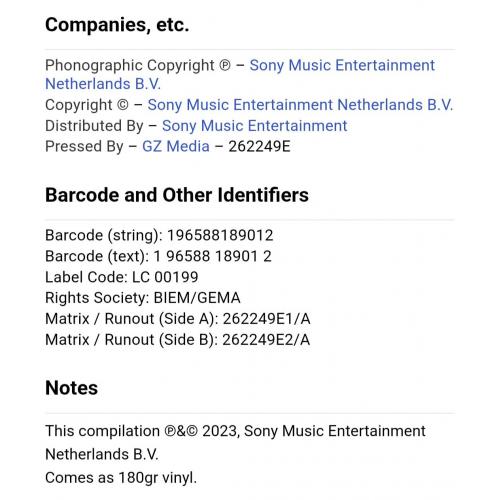Select the barcode text 1 96588 18901 2
Screen dimensions: 500x500
212,256
